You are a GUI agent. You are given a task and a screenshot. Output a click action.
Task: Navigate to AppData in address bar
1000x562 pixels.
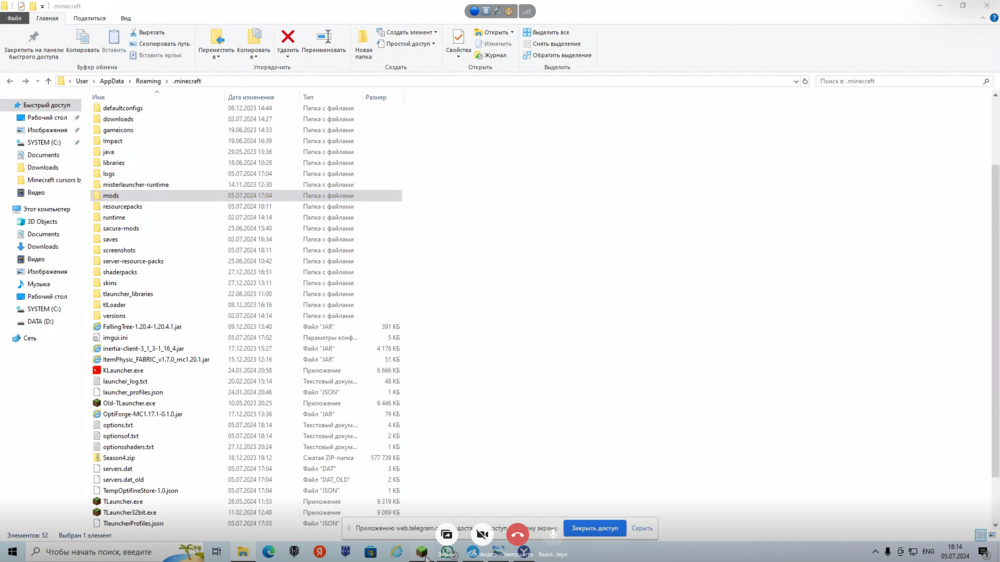pyautogui.click(x=112, y=81)
